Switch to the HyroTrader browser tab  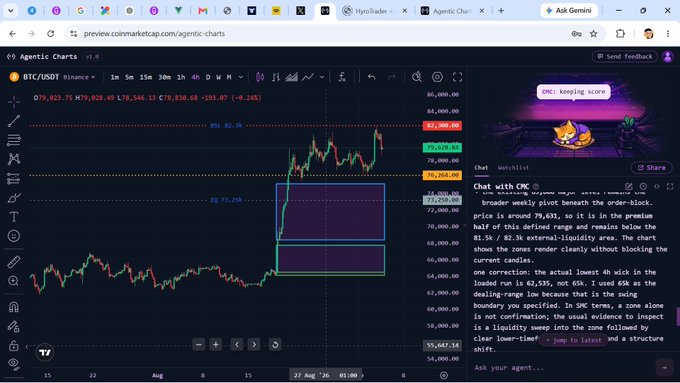tap(374, 11)
